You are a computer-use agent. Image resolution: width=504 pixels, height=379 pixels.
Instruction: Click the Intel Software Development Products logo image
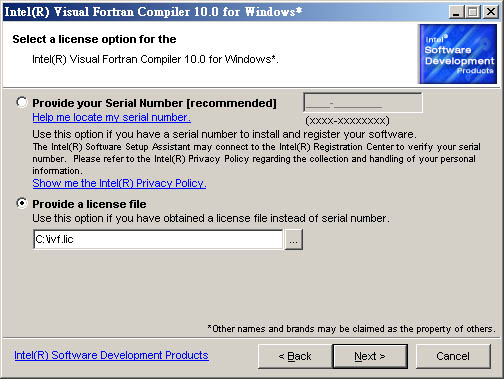pos(458,54)
